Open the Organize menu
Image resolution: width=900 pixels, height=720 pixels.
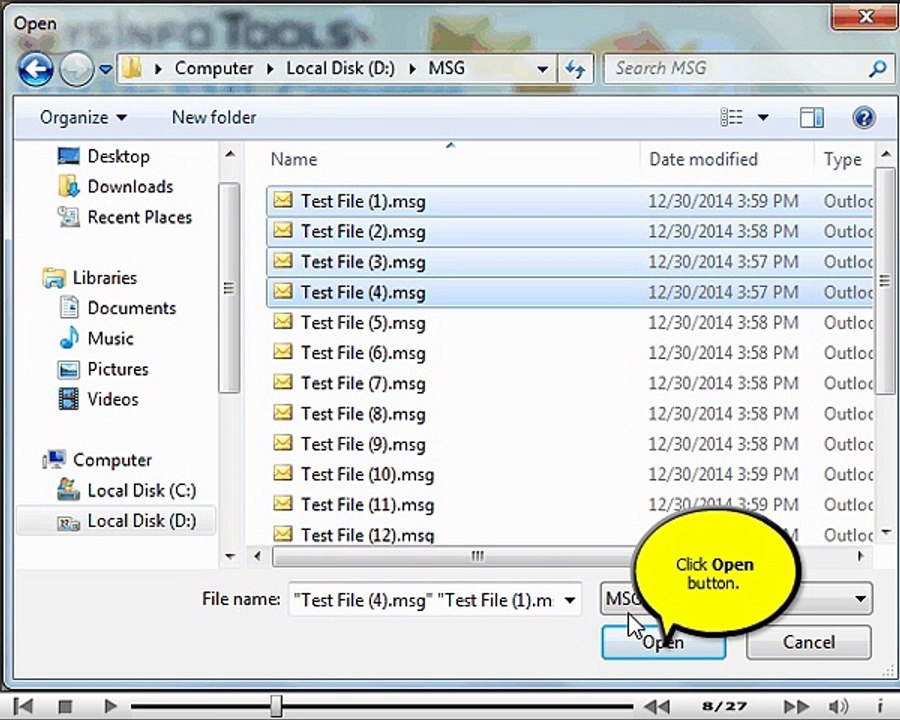(83, 118)
